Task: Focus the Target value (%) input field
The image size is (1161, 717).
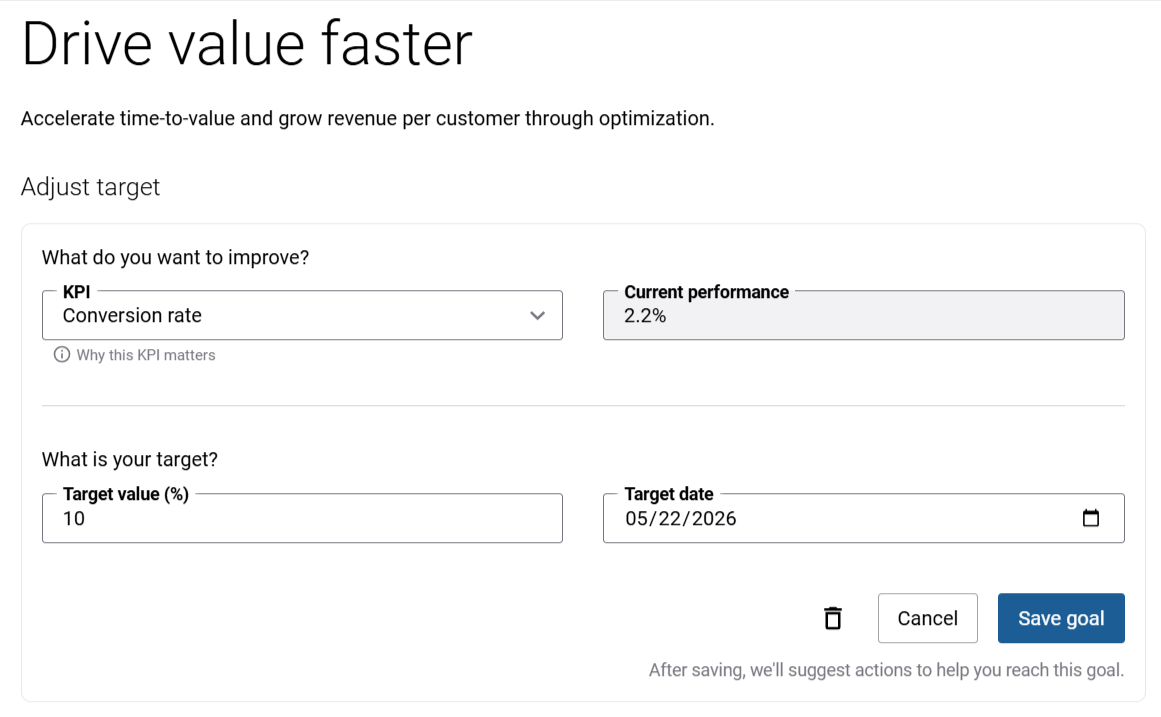Action: coord(302,519)
